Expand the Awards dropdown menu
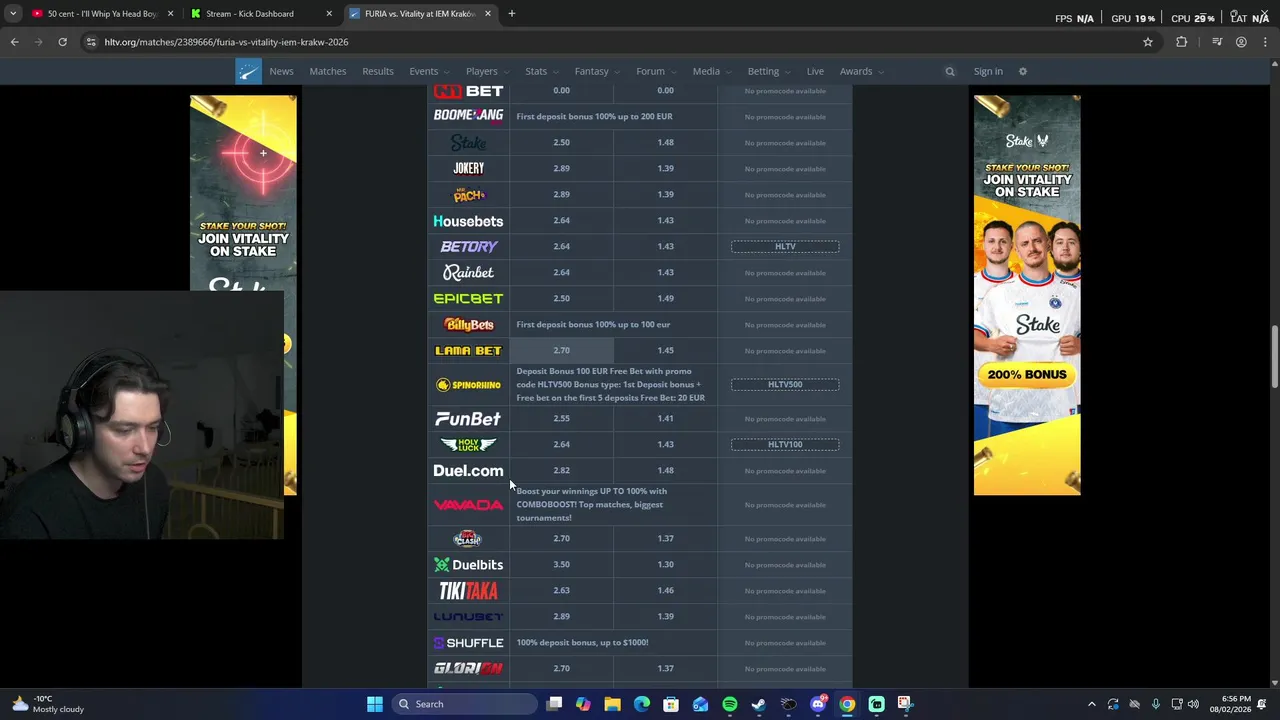The height and width of the screenshot is (720, 1280). [862, 71]
